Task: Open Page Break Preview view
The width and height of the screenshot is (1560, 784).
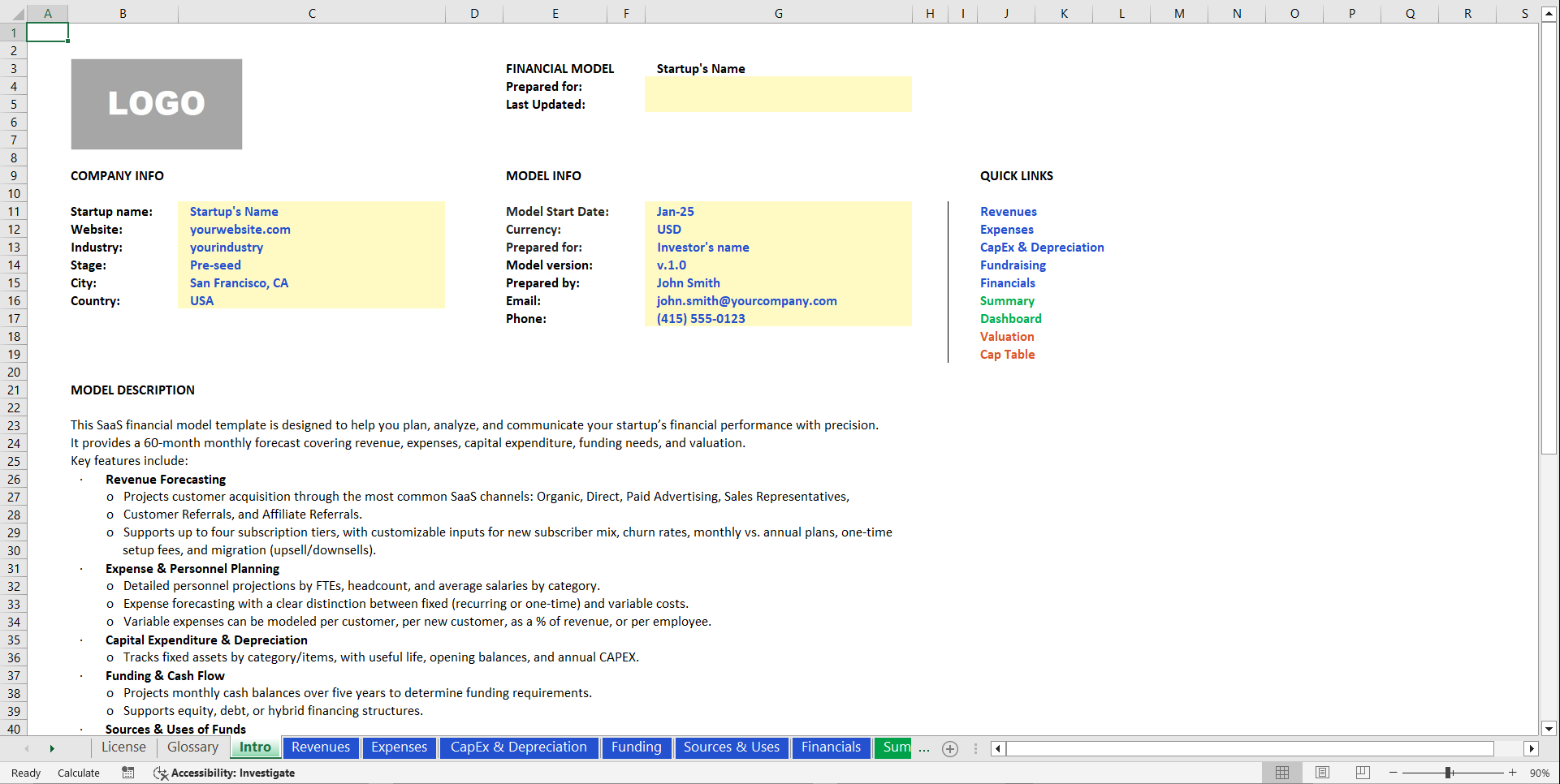Action: 1361,773
